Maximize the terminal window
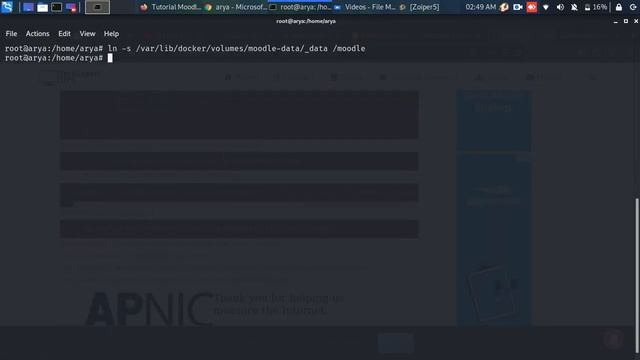Image resolution: width=640 pixels, height=360 pixels. point(626,21)
